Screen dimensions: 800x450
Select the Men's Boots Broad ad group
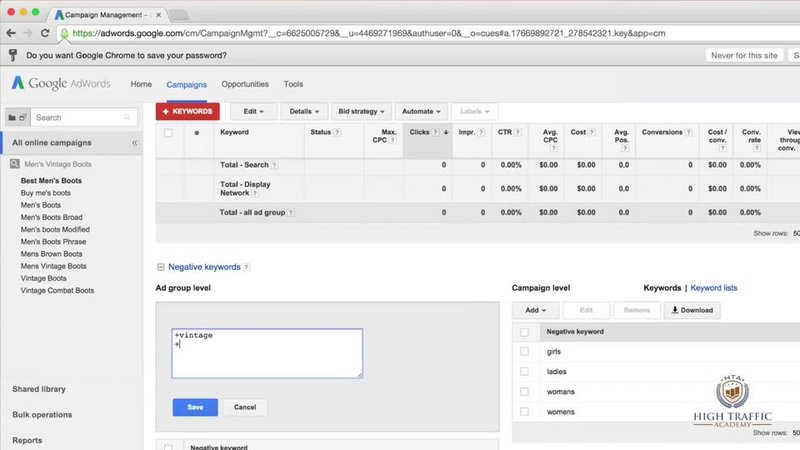51,217
